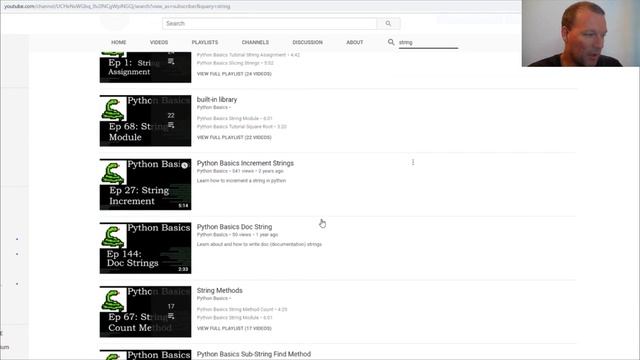Click VIEW FULL PLAYLIST (22 VIDEOS)
The width and height of the screenshot is (640, 360).
pyautogui.click(x=234, y=138)
